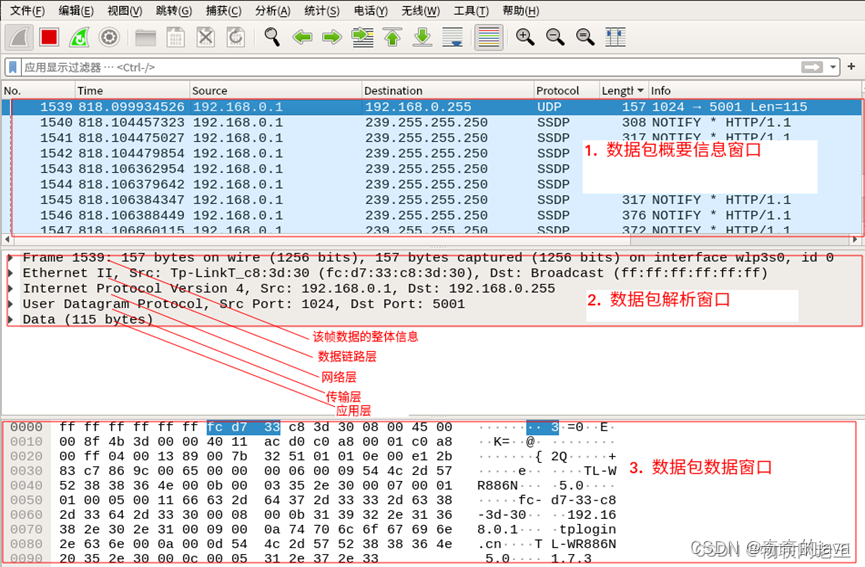Expand the User Datagram Protocol node
Screen dimensions: 865x567
[x=10, y=304]
